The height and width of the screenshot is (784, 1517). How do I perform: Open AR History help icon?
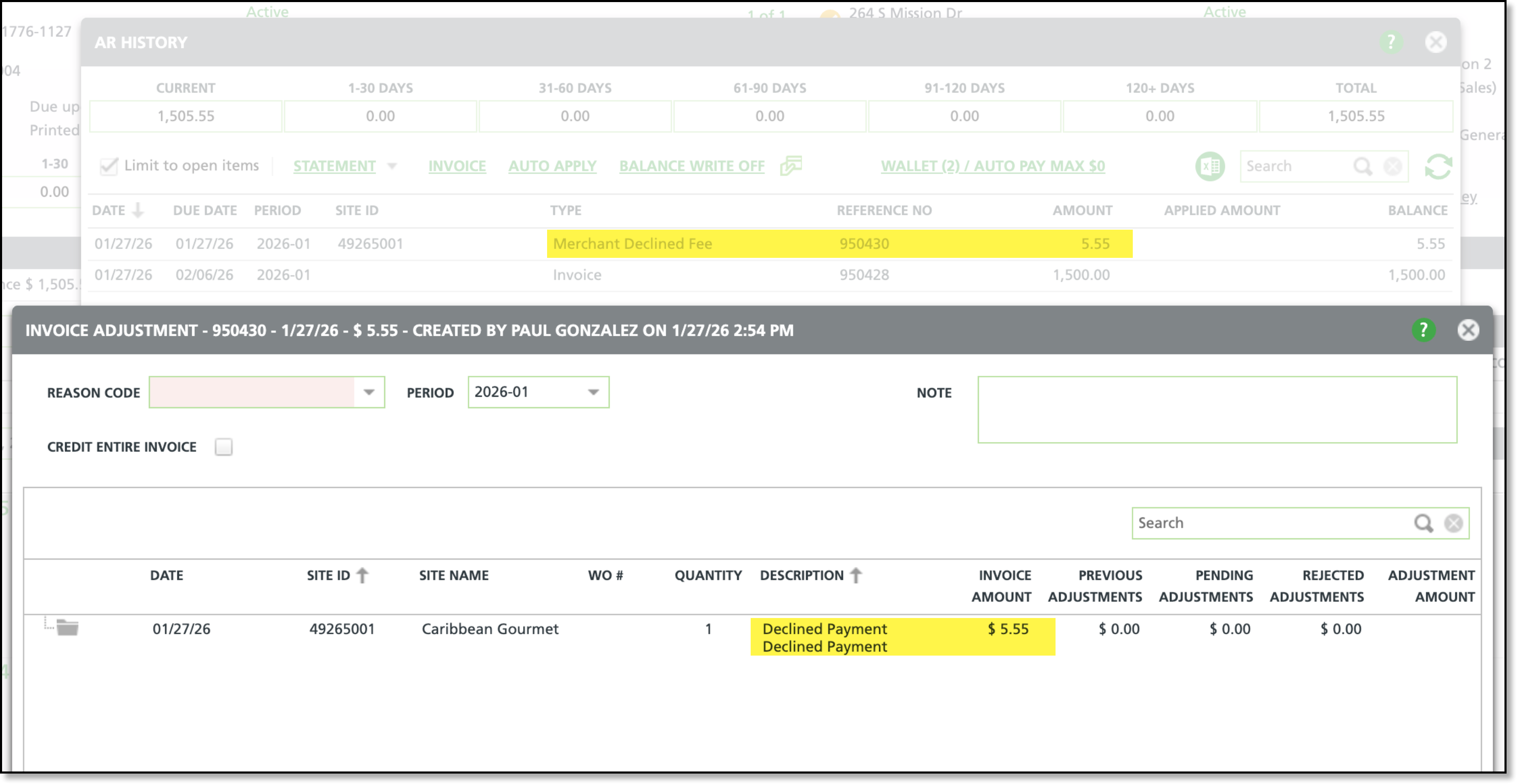point(1391,42)
